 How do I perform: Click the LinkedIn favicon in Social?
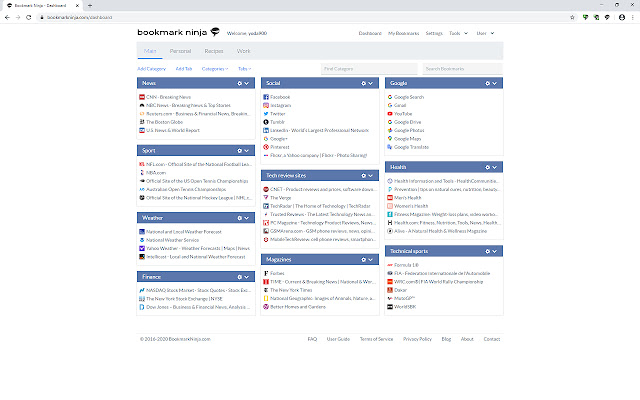266,131
